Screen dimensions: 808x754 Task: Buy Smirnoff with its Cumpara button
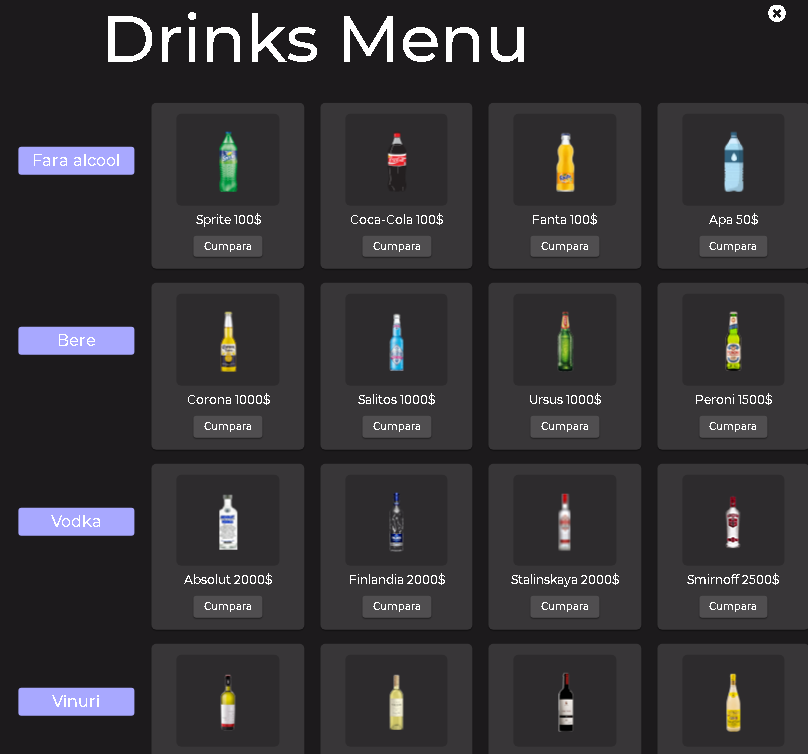733,606
